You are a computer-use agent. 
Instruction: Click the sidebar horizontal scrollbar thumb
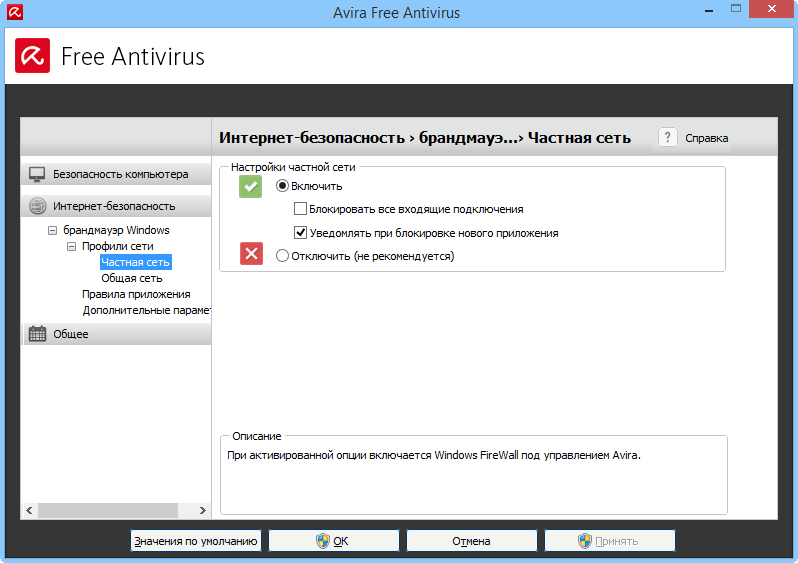pyautogui.click(x=108, y=510)
